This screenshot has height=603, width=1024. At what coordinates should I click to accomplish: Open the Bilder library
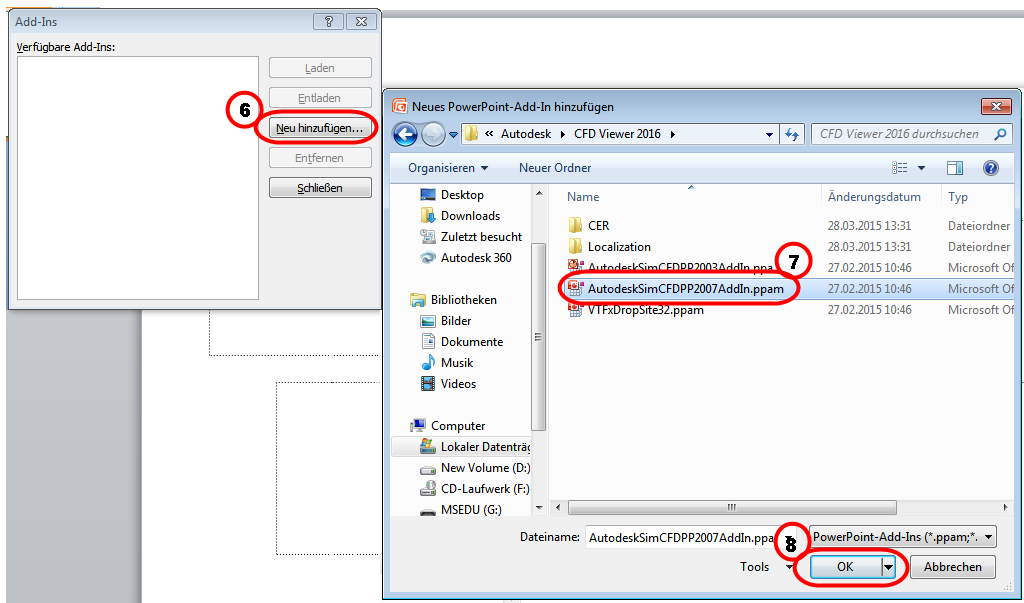[455, 321]
